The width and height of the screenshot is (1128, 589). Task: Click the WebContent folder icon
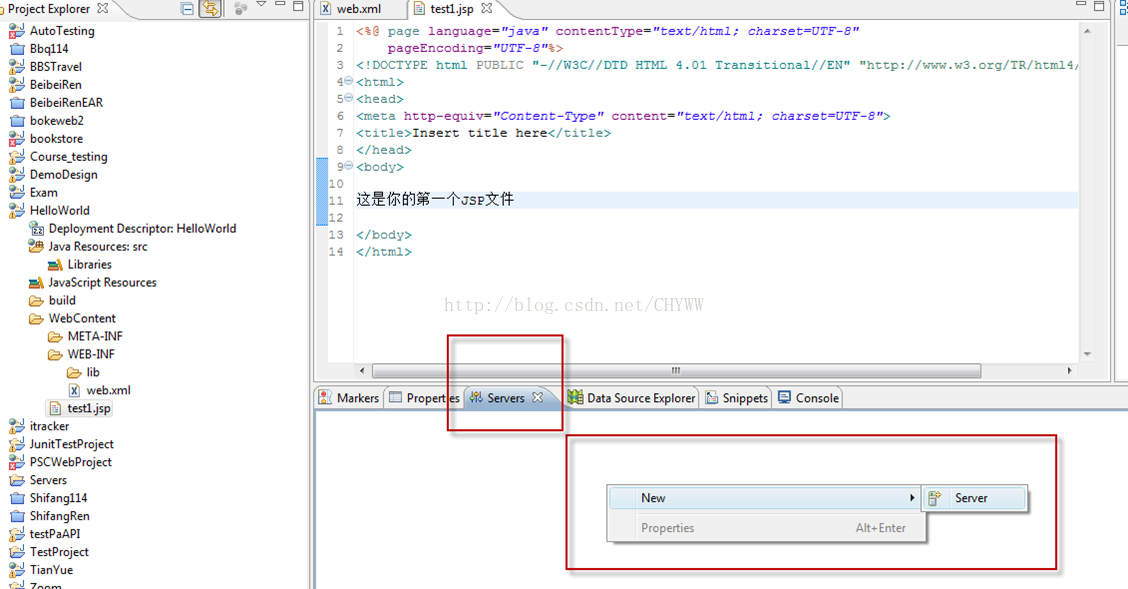coord(36,319)
